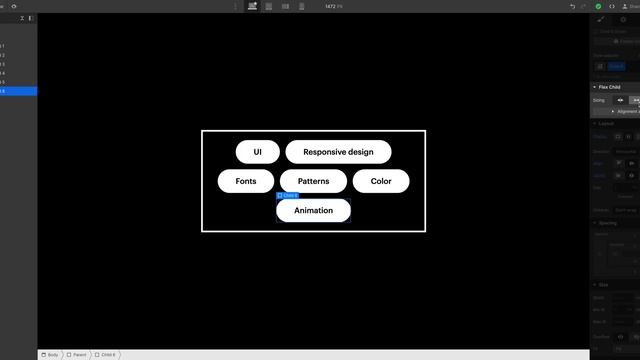Viewport: 640px width, 360px height.
Task: Select block display icon in Layout
Action: (618, 137)
